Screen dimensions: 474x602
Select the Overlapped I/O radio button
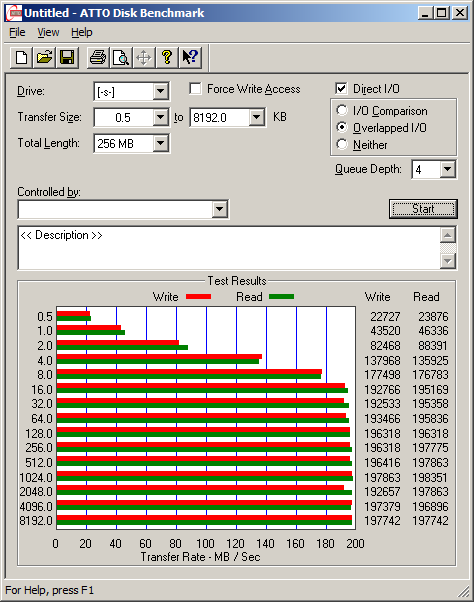point(342,127)
